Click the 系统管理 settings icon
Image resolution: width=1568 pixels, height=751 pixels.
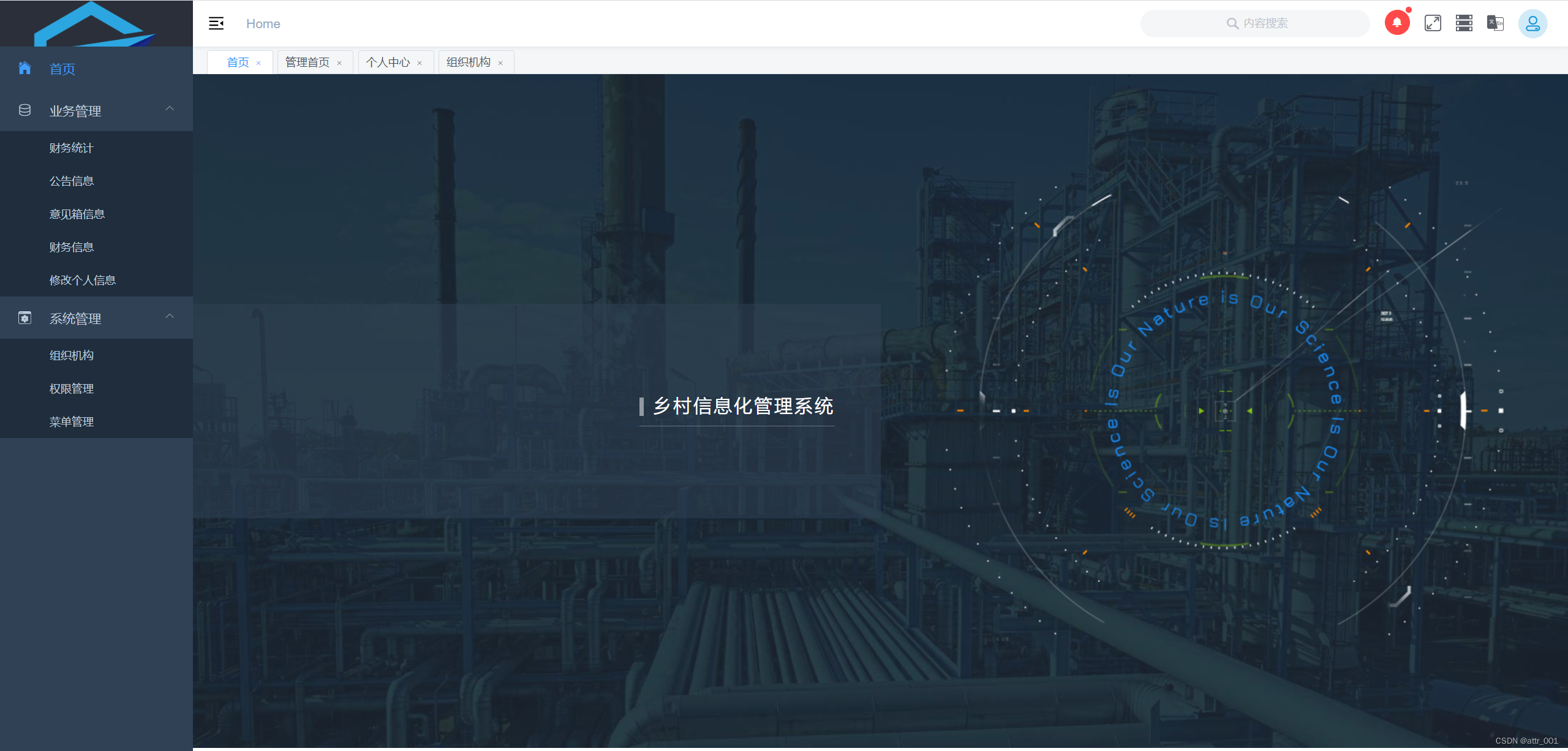point(24,318)
